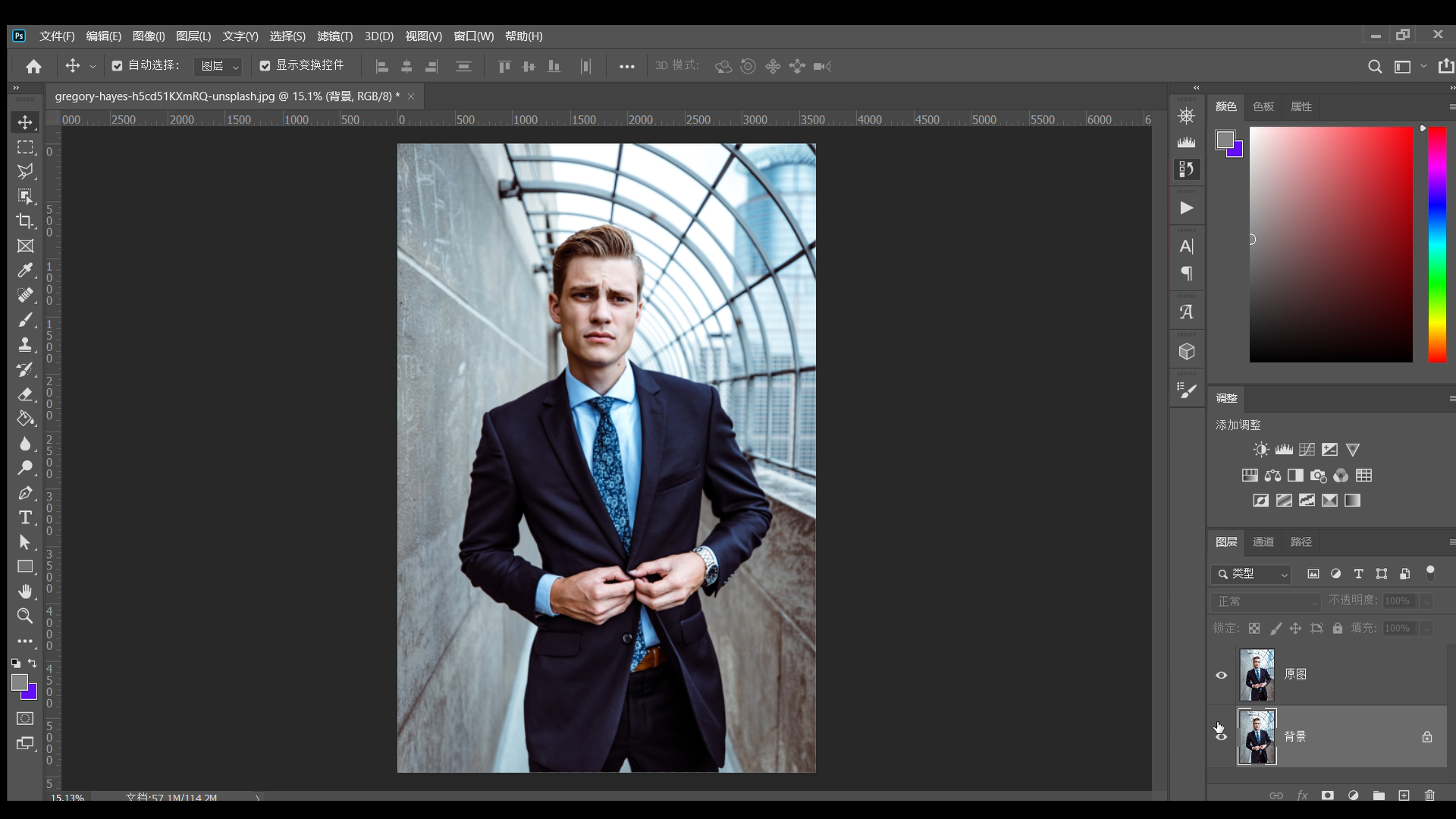Create a new layer
Image resolution: width=1456 pixels, height=819 pixels.
click(x=1404, y=795)
